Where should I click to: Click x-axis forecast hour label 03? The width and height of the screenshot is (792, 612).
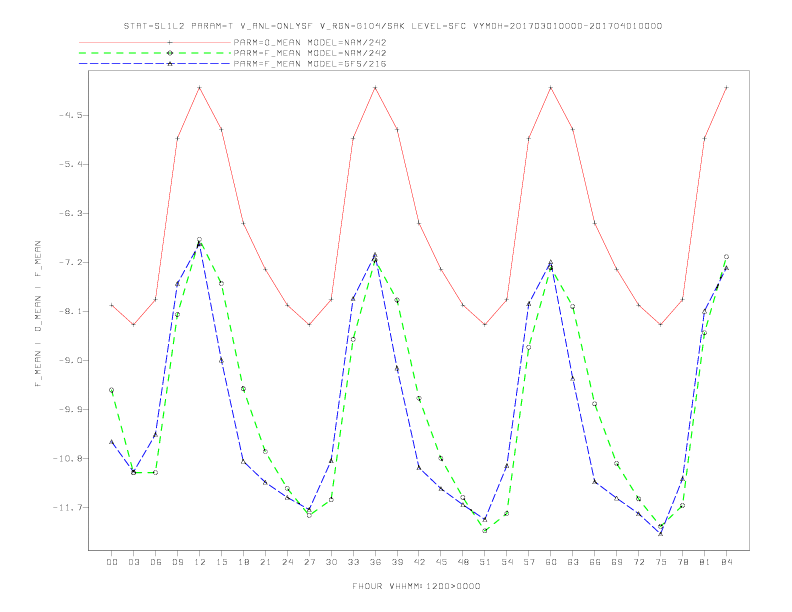(x=133, y=562)
